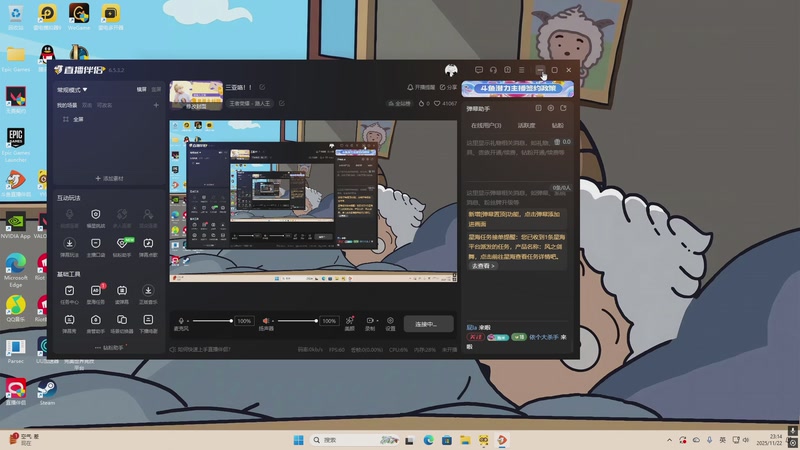Select the second tab beside 我的场景

[87, 105]
